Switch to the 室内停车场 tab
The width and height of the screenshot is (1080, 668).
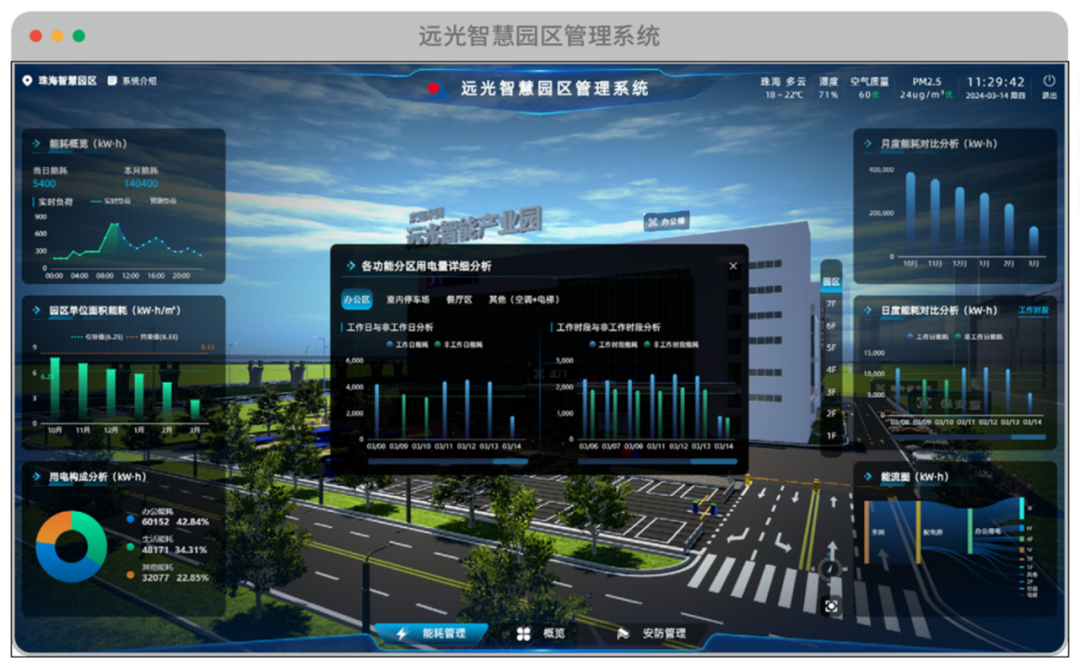tap(409, 301)
